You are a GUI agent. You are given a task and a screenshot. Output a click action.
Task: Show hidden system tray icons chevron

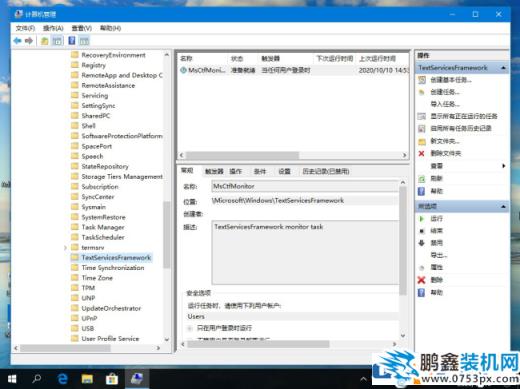[x=363, y=379]
